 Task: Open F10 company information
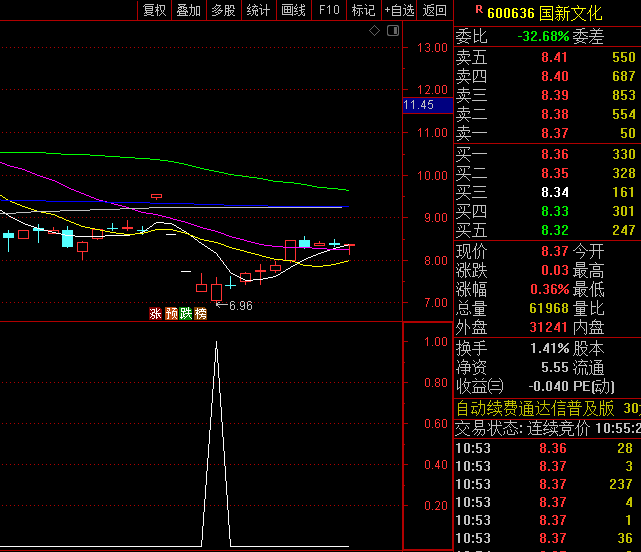[328, 10]
